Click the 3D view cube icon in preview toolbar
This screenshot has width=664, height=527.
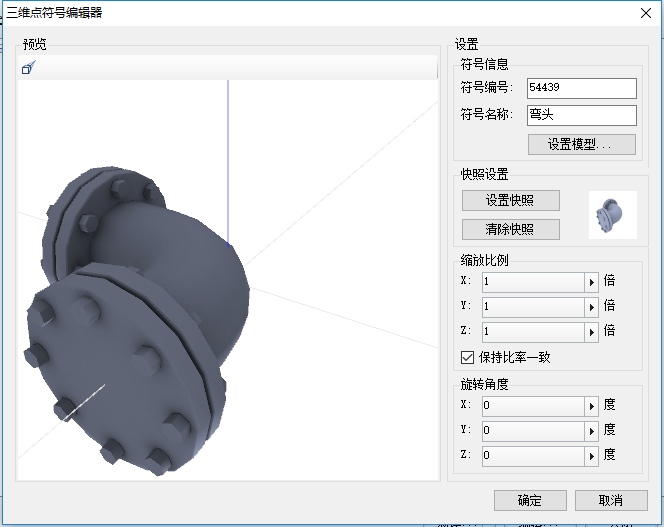(x=28, y=67)
